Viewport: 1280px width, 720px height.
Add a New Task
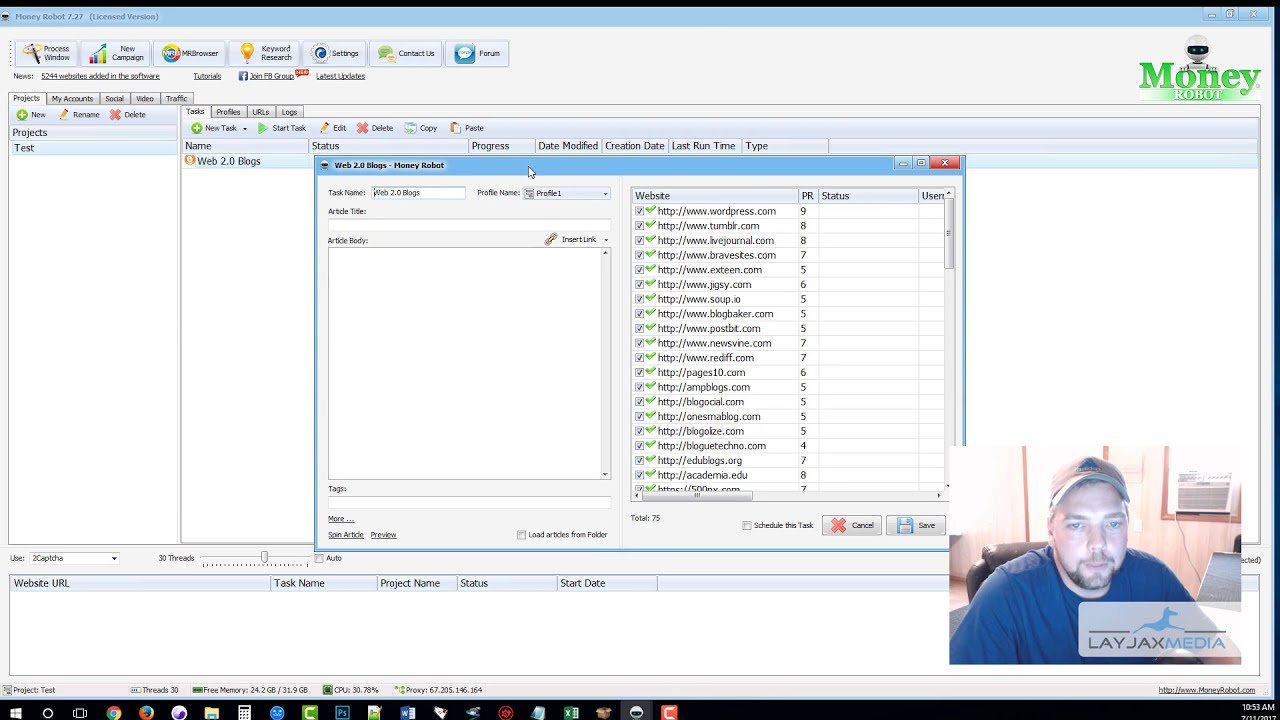coord(213,128)
